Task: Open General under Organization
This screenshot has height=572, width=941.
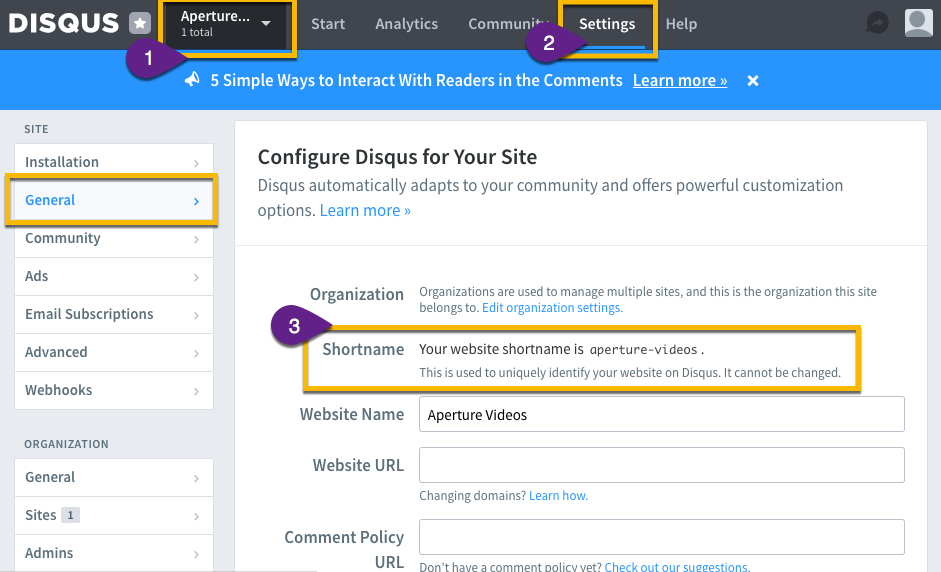Action: [114, 477]
